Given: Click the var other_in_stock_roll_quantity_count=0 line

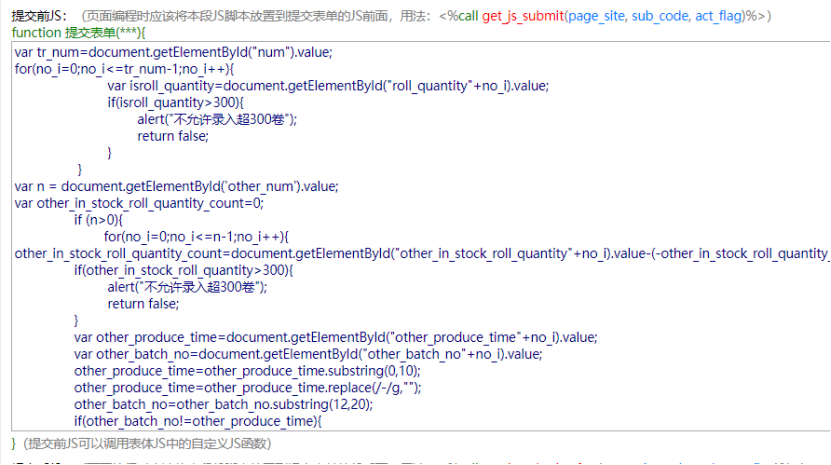Looking at the screenshot, I should coord(139,203).
